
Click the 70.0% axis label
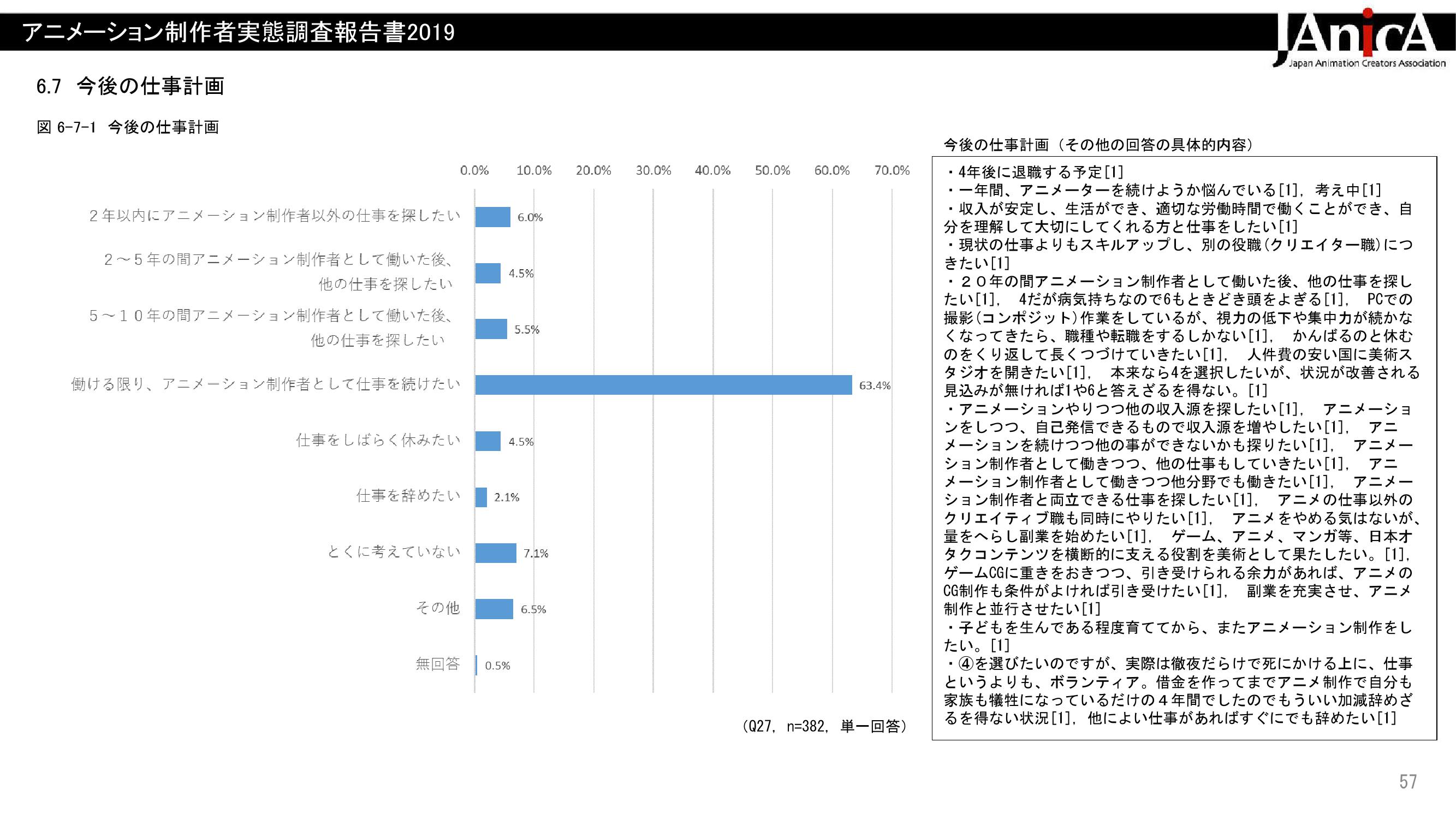(x=892, y=171)
